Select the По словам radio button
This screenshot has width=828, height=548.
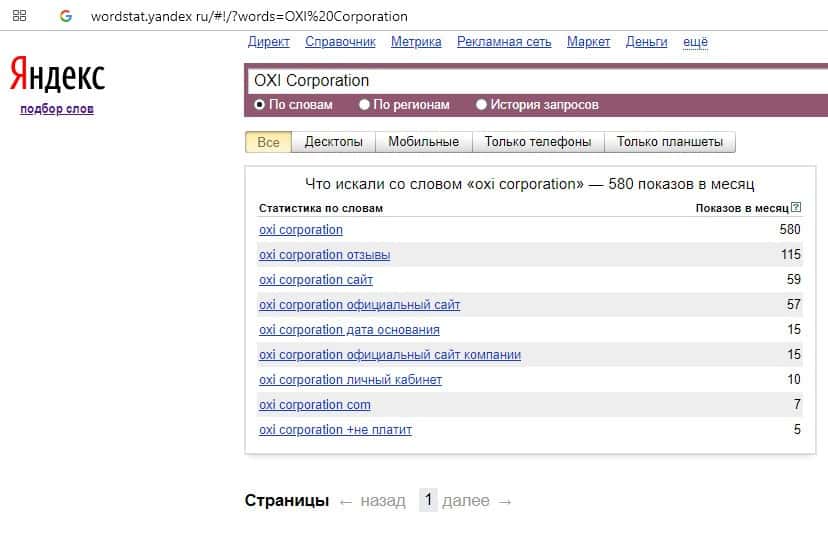[x=259, y=105]
